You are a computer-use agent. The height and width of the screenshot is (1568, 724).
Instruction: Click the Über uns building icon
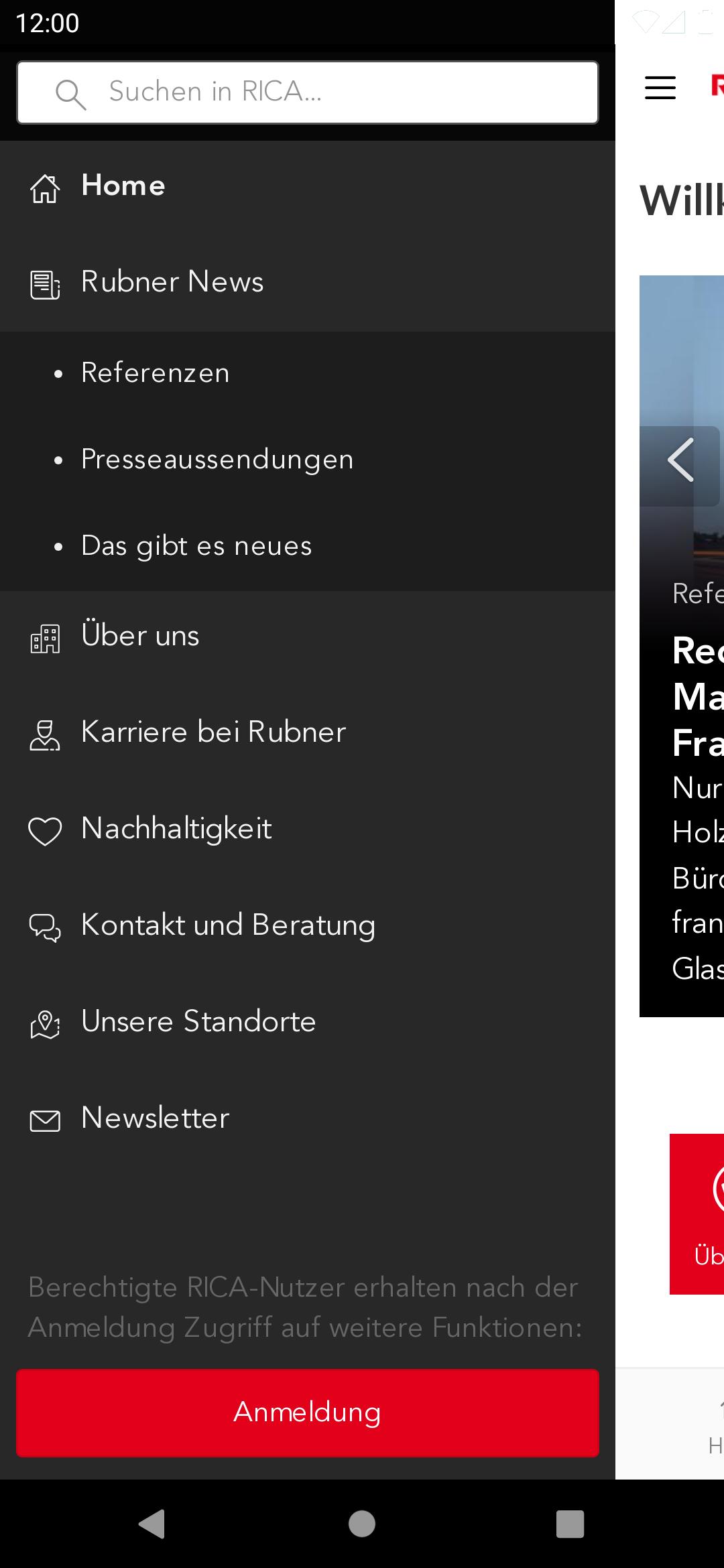(45, 639)
